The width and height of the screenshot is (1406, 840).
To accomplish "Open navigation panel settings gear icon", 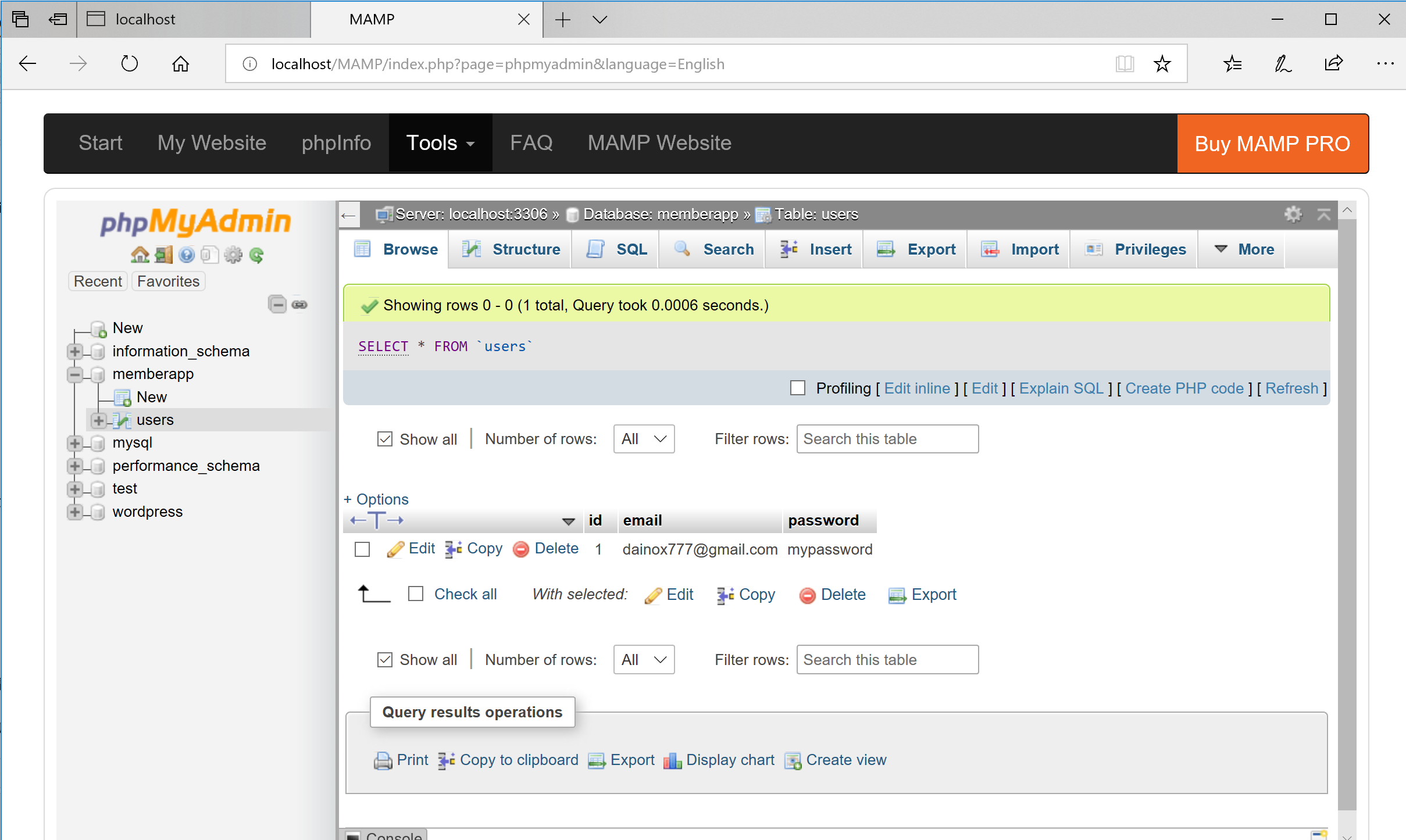I will (233, 254).
